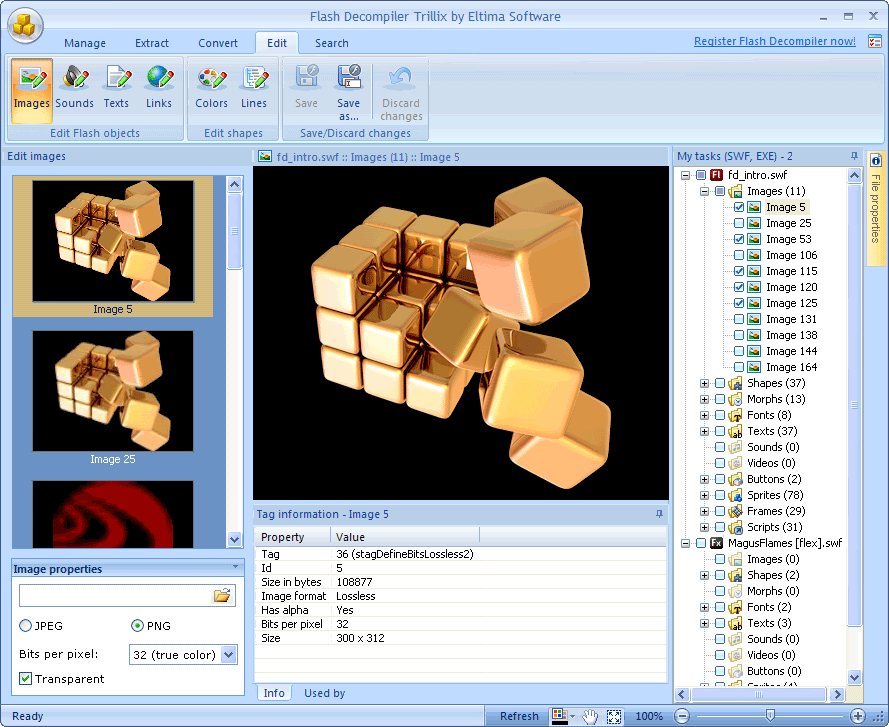Click the Save as icon
Image resolution: width=889 pixels, height=727 pixels.
(x=349, y=92)
